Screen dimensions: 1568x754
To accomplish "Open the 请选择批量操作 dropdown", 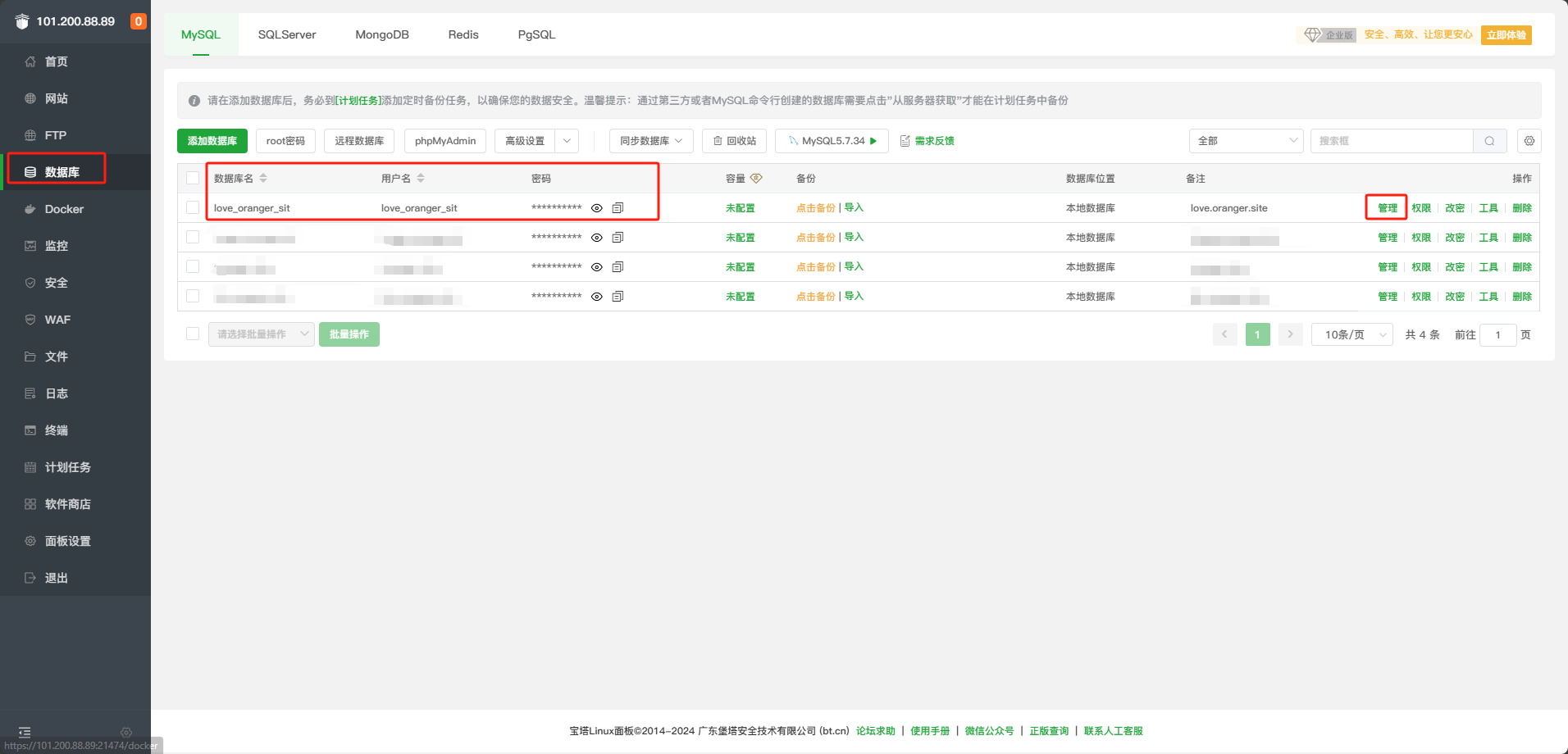I will tap(262, 334).
